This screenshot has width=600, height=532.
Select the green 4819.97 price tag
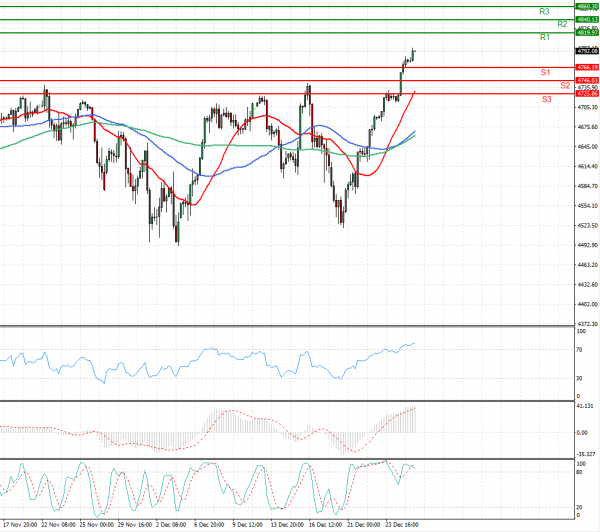pos(587,33)
